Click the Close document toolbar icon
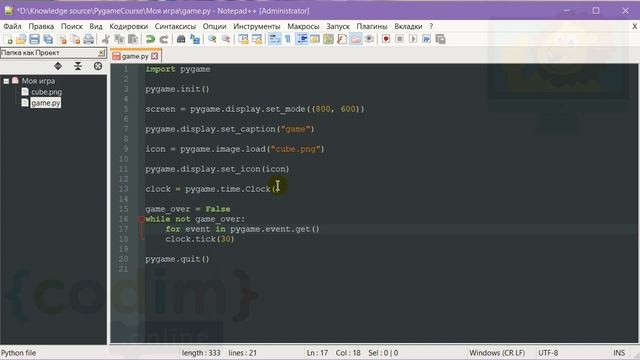Screen dimensions: 640x360 tap(62, 39)
